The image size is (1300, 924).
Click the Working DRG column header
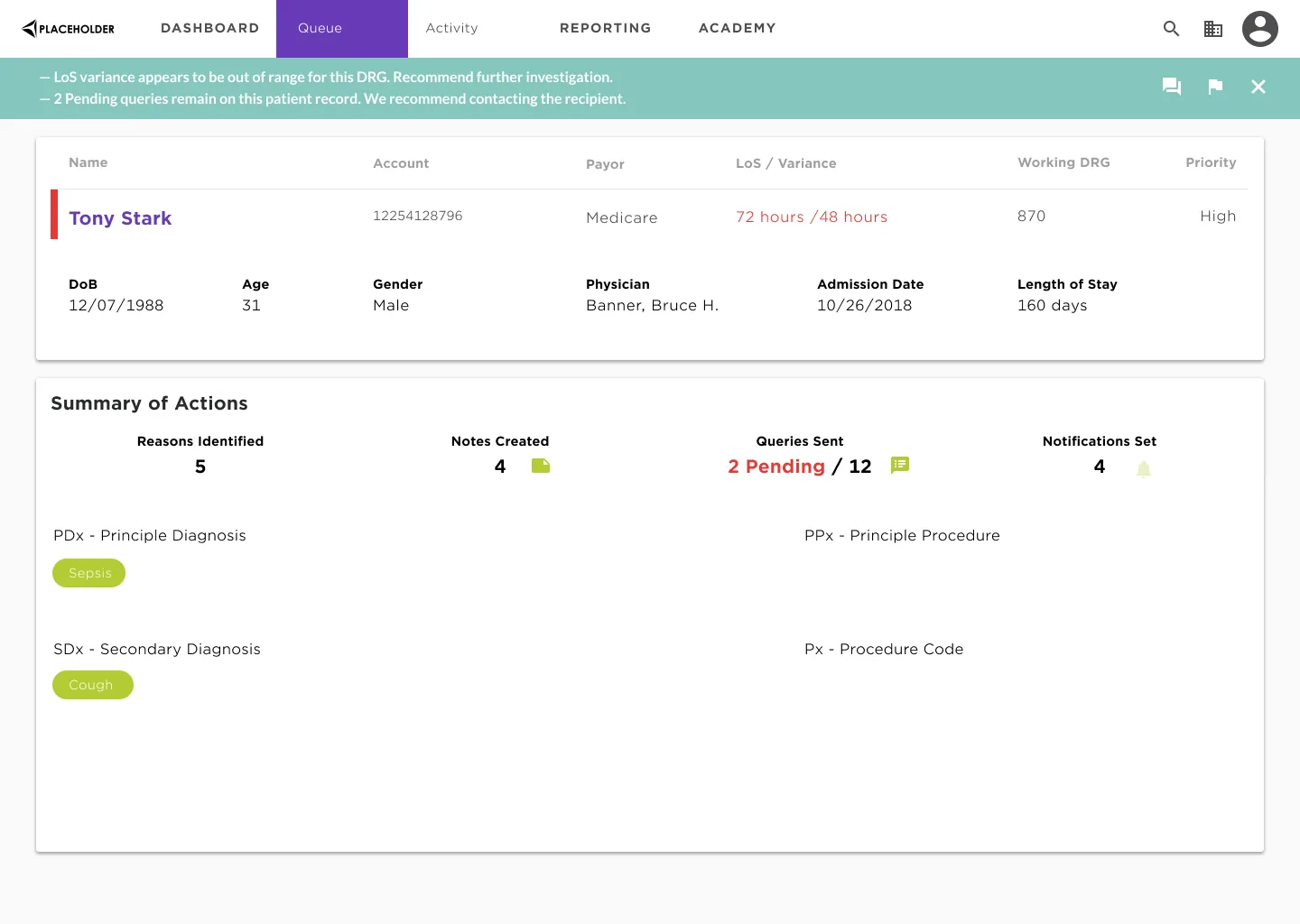(x=1063, y=162)
